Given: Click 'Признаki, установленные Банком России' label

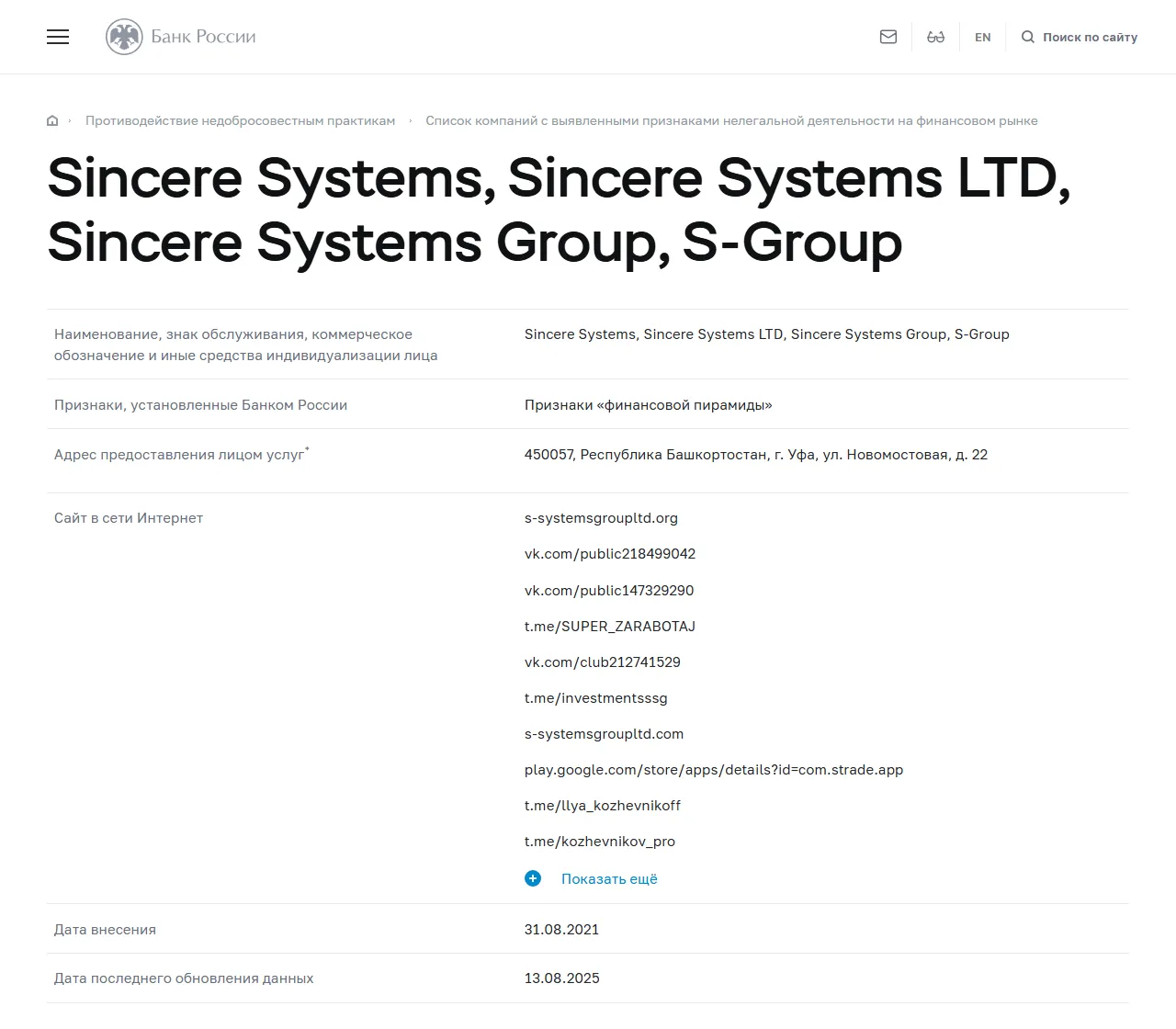Looking at the screenshot, I should [200, 404].
